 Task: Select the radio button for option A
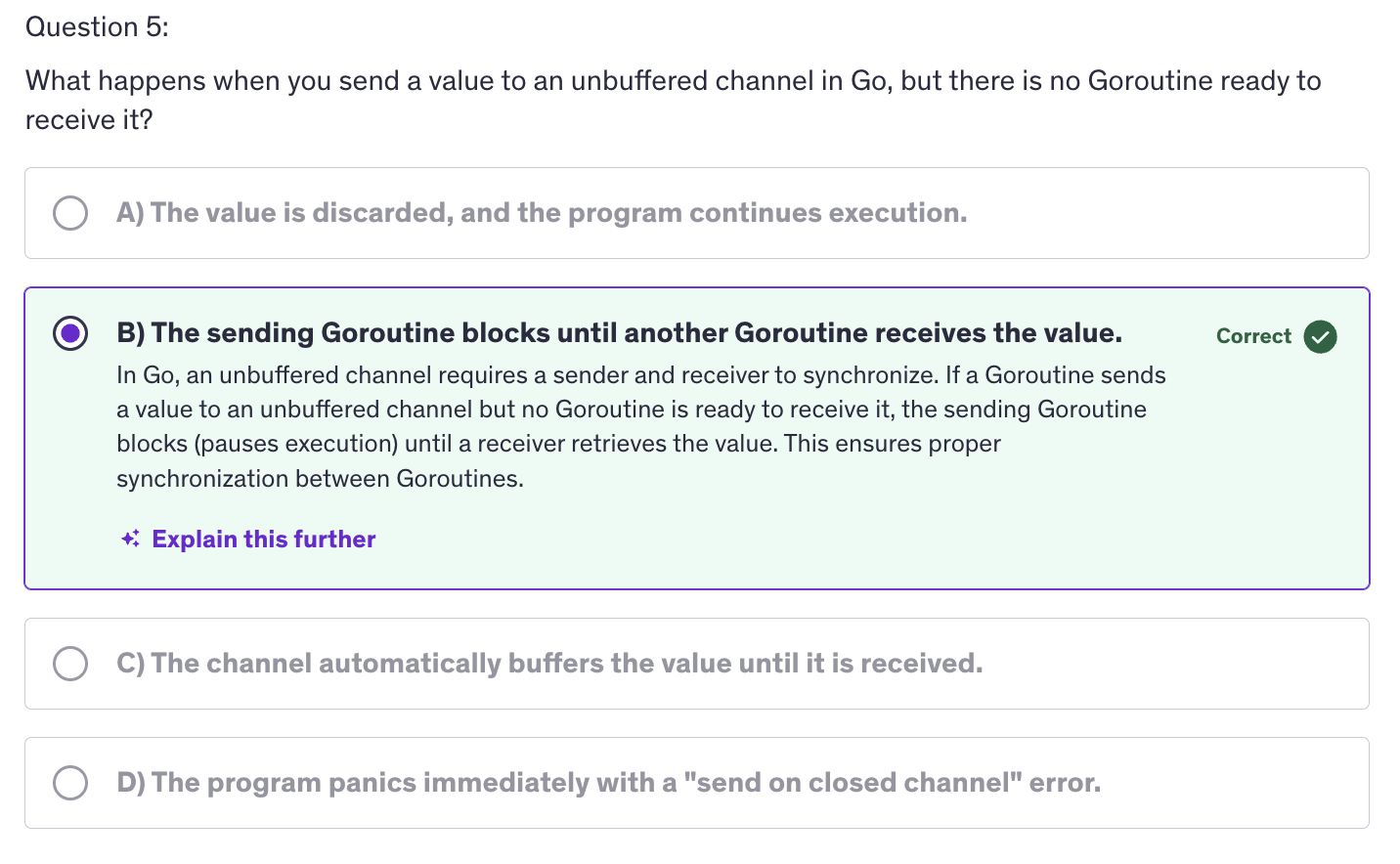click(x=70, y=213)
